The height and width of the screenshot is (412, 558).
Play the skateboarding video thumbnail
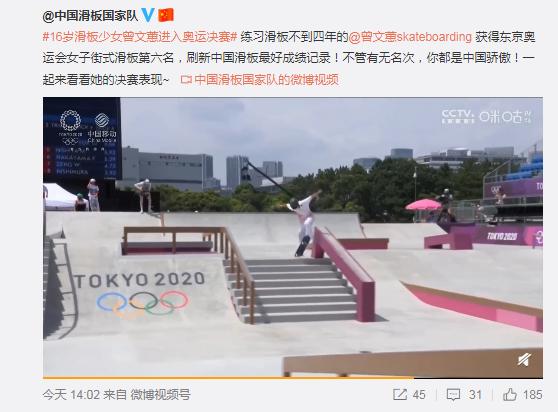pyautogui.click(x=293, y=237)
